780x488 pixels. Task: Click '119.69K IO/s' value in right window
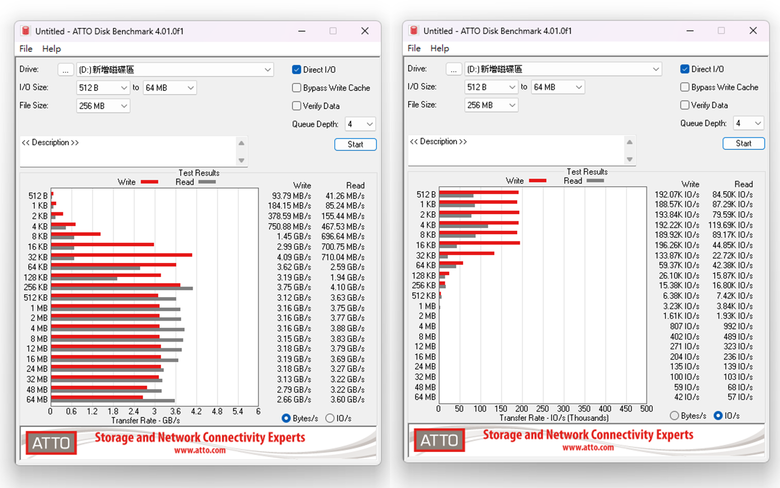(730, 225)
